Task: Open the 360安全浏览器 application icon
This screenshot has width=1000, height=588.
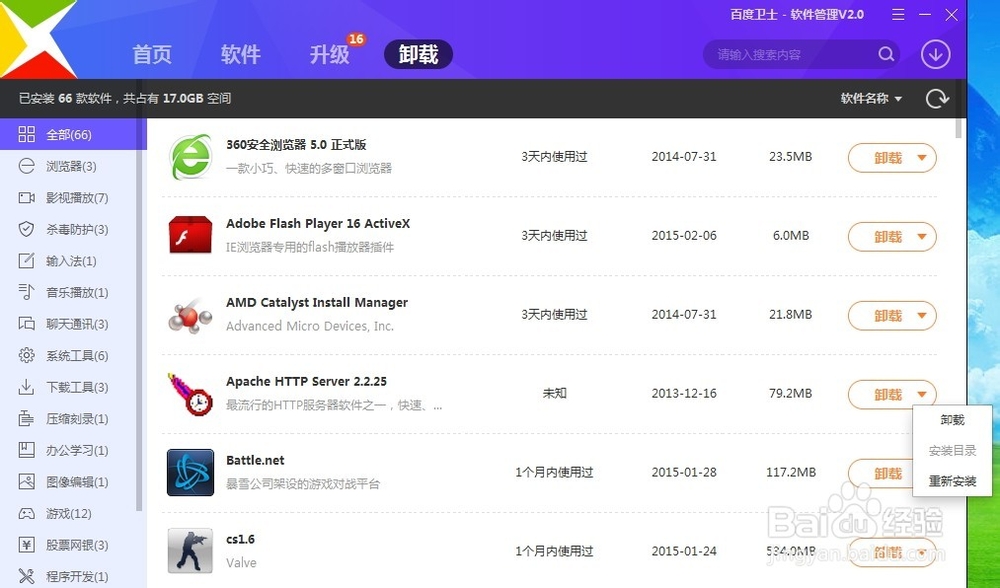Action: coord(190,157)
